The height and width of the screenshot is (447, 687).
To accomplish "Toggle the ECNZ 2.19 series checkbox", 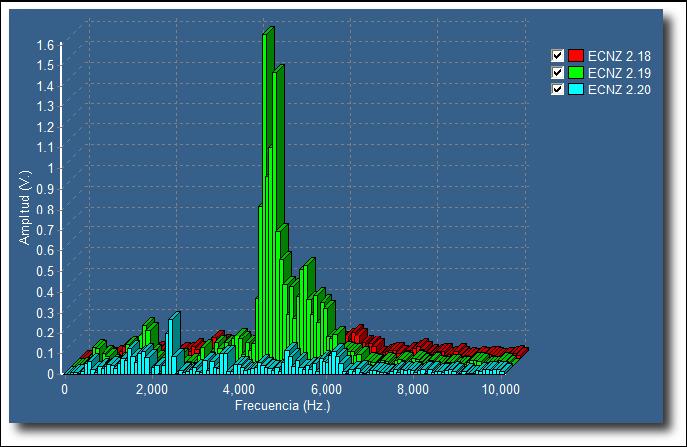I will tap(557, 72).
